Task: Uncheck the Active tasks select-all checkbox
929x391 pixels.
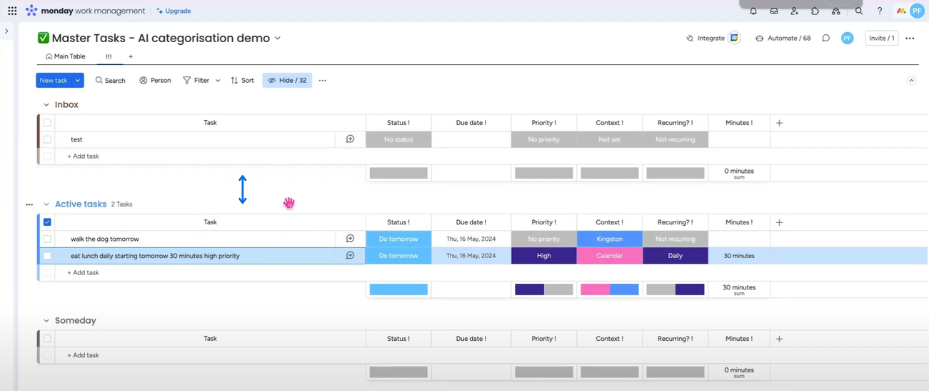Action: pos(47,222)
